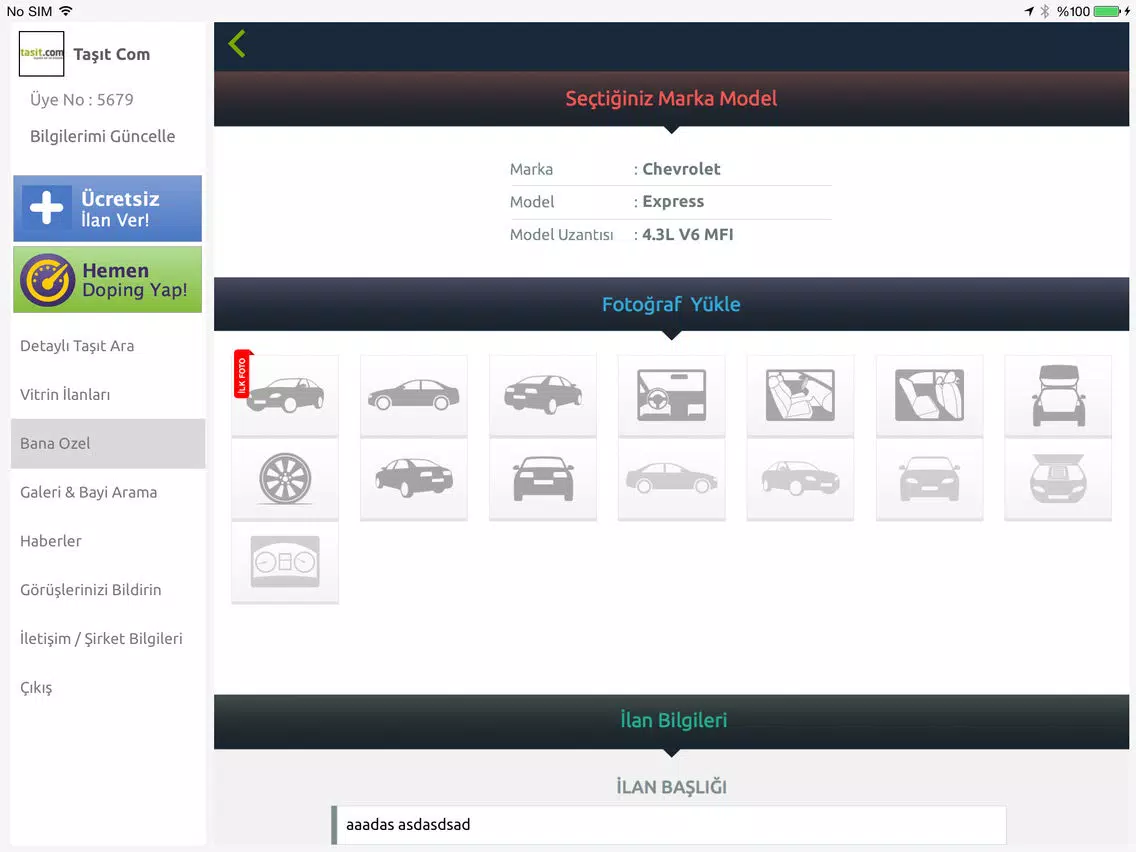Open Ücretsiz İlan Ver button
Viewport: 1136px width, 852px height.
(107, 208)
